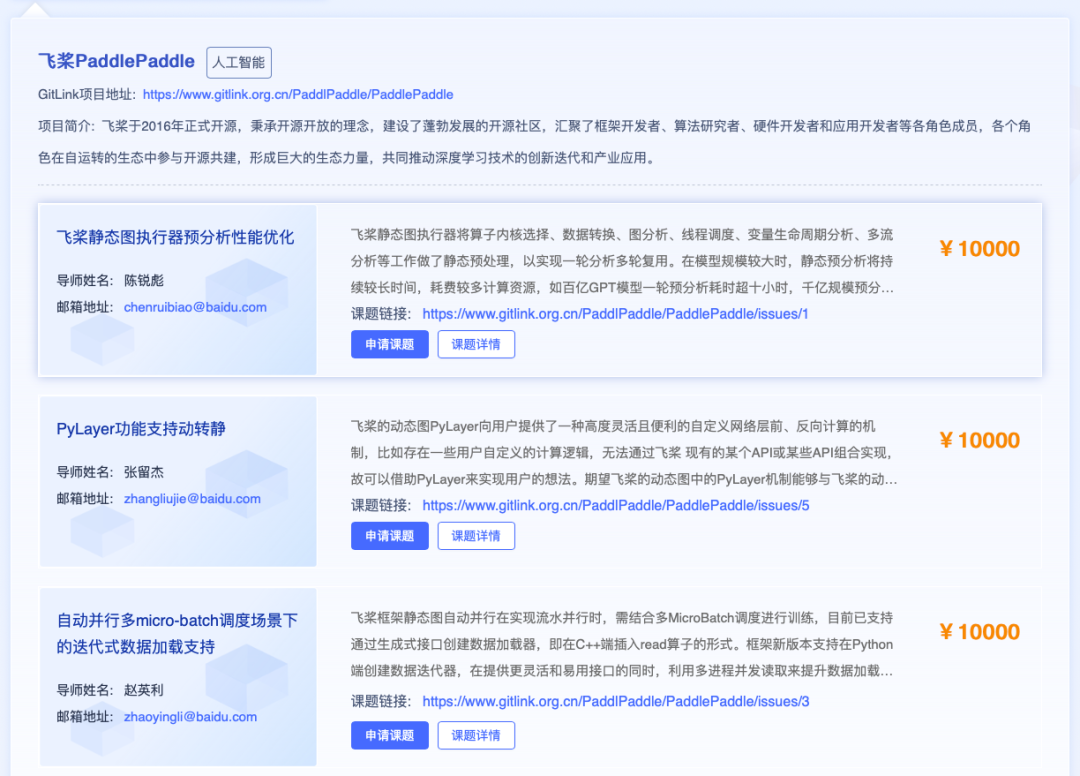Apply for the 飞桨静态图执行器预分析性能优化 task
This screenshot has height=776, width=1080.
[389, 344]
